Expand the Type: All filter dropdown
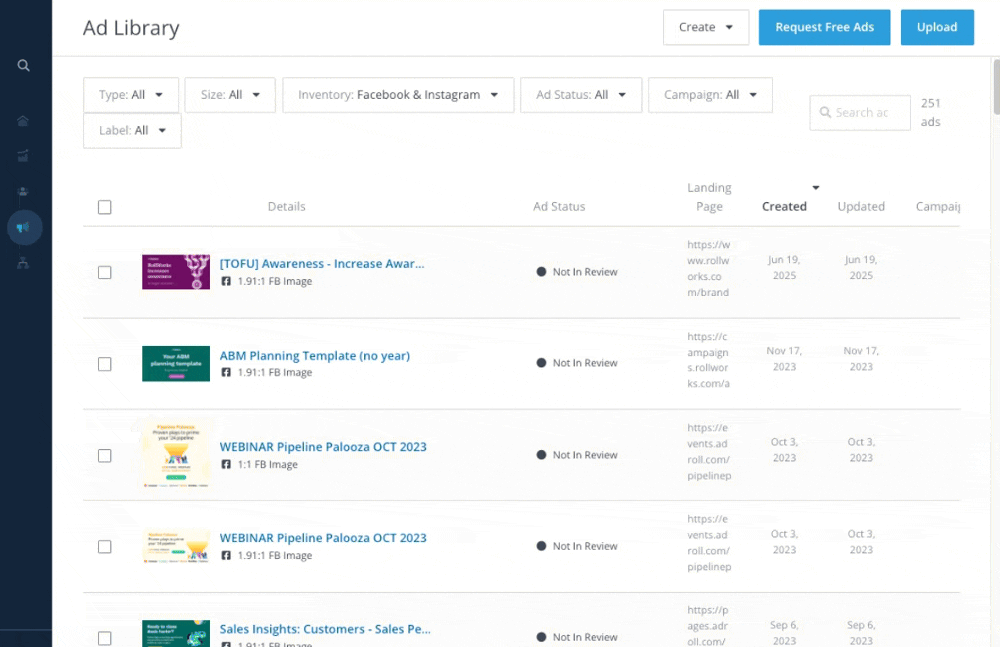1000x647 pixels. pyautogui.click(x=131, y=95)
